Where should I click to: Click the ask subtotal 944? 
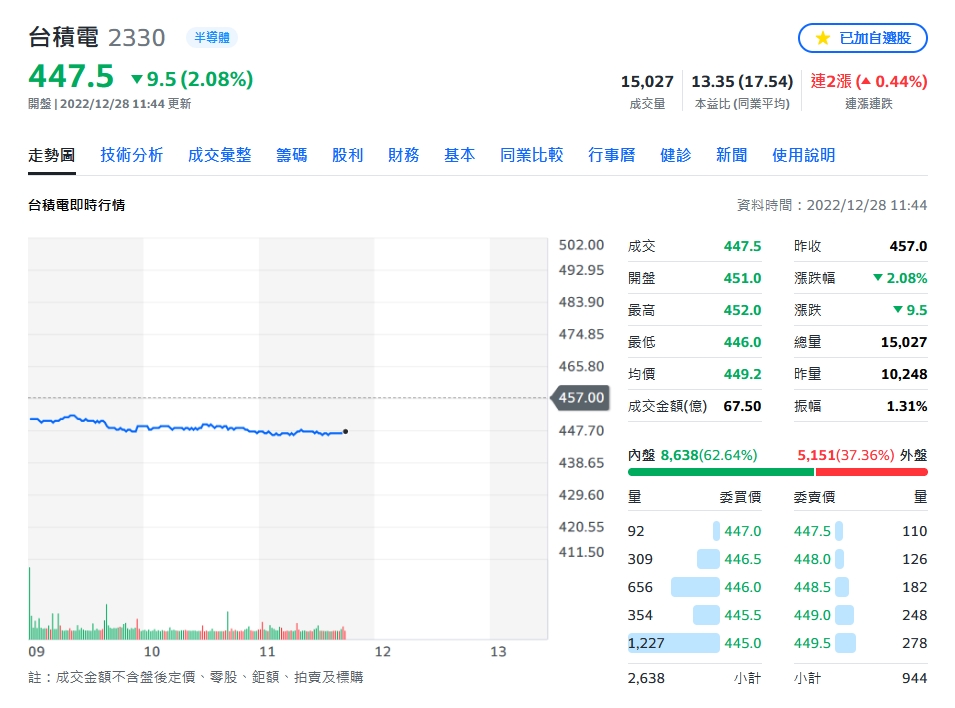[x=915, y=678]
